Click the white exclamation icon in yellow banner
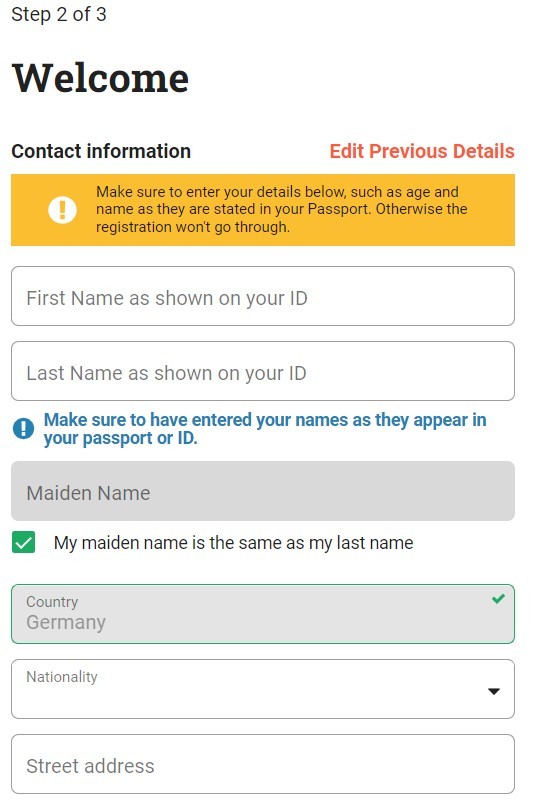 pyautogui.click(x=62, y=210)
